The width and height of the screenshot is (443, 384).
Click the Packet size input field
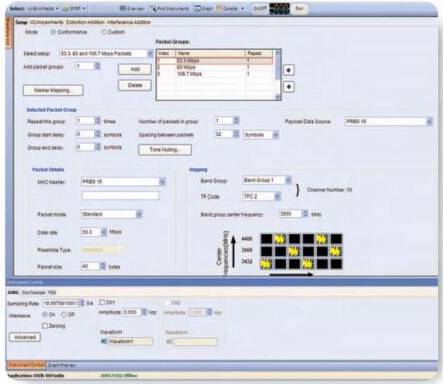pyautogui.click(x=90, y=266)
